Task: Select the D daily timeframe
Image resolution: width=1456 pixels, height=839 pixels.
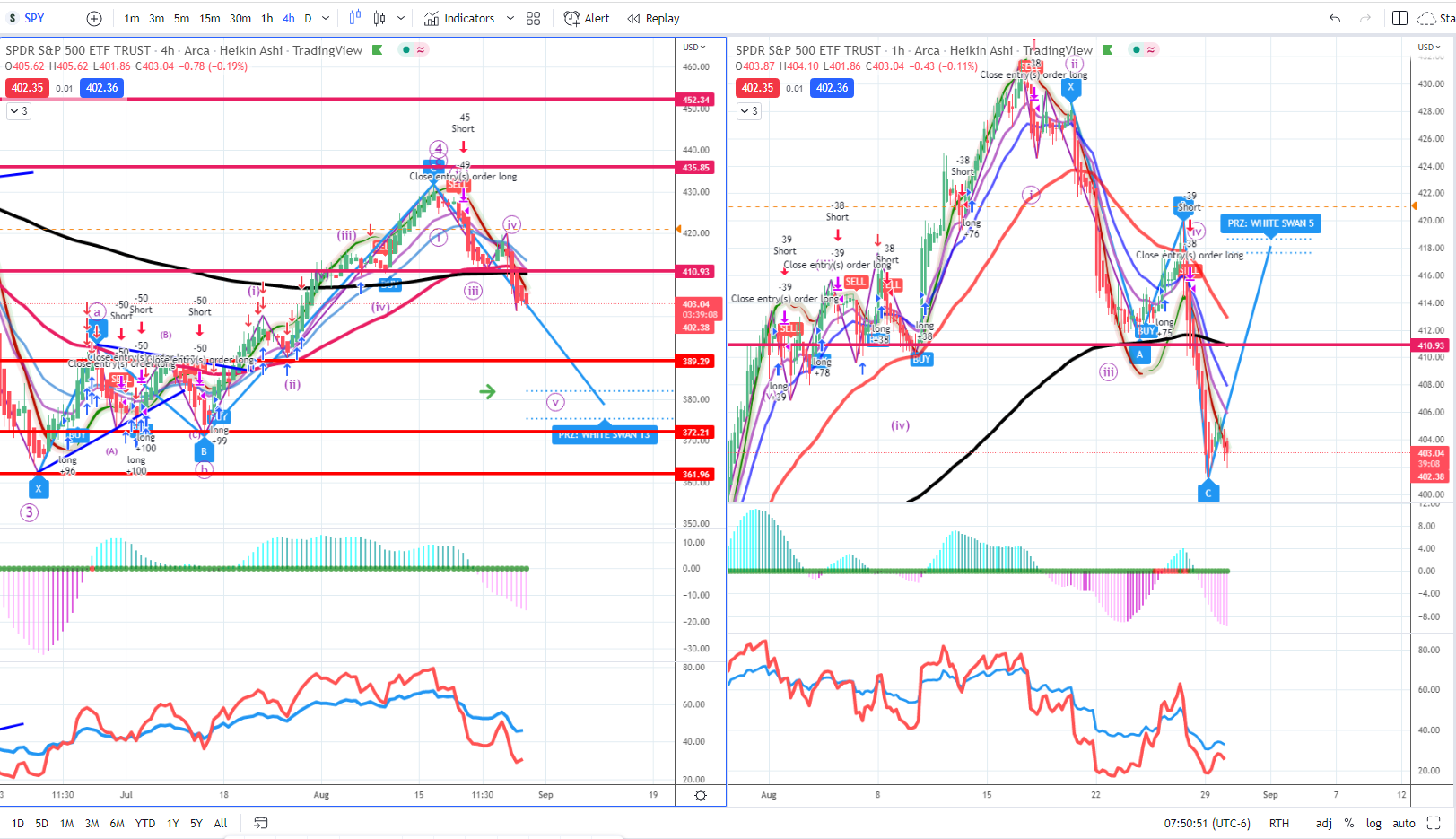Action: pos(308,18)
